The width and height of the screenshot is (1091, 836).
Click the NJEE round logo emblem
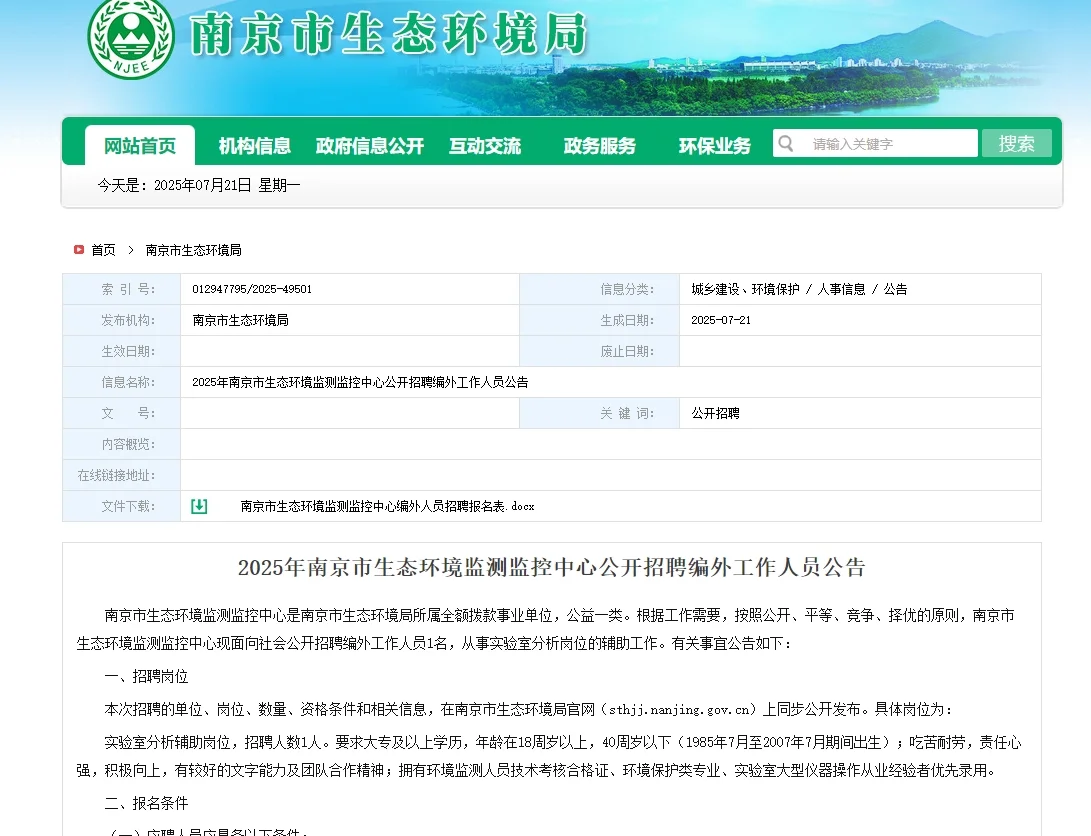click(x=131, y=36)
